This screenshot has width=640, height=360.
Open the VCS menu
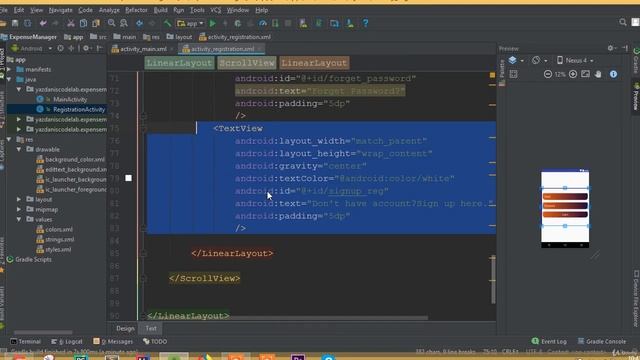click(216, 10)
